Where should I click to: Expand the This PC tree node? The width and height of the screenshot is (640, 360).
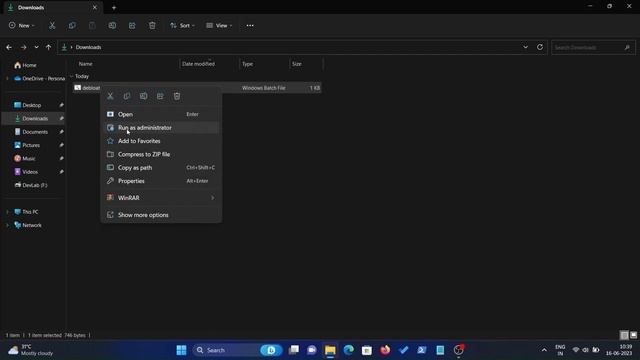[7, 212]
